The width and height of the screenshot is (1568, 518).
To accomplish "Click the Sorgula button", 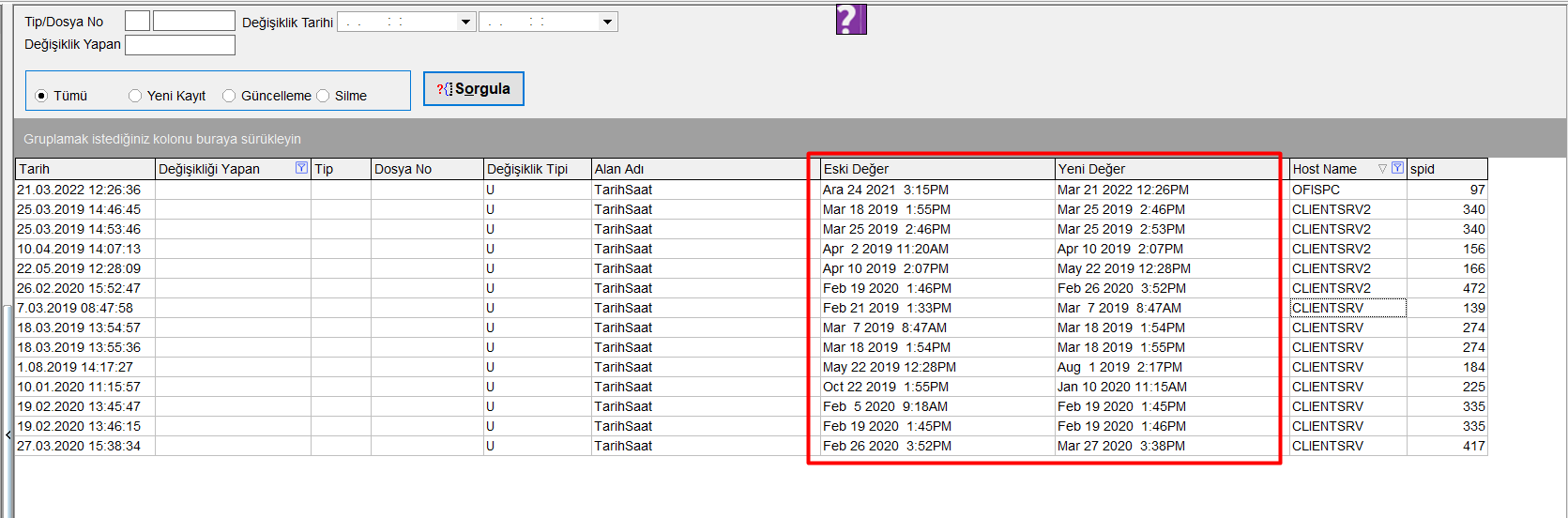I will coord(474,89).
